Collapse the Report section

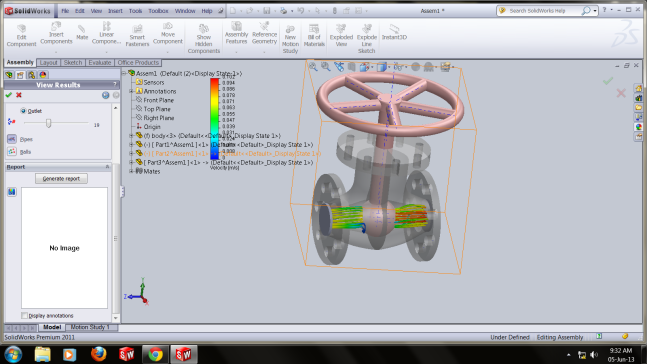pos(107,167)
